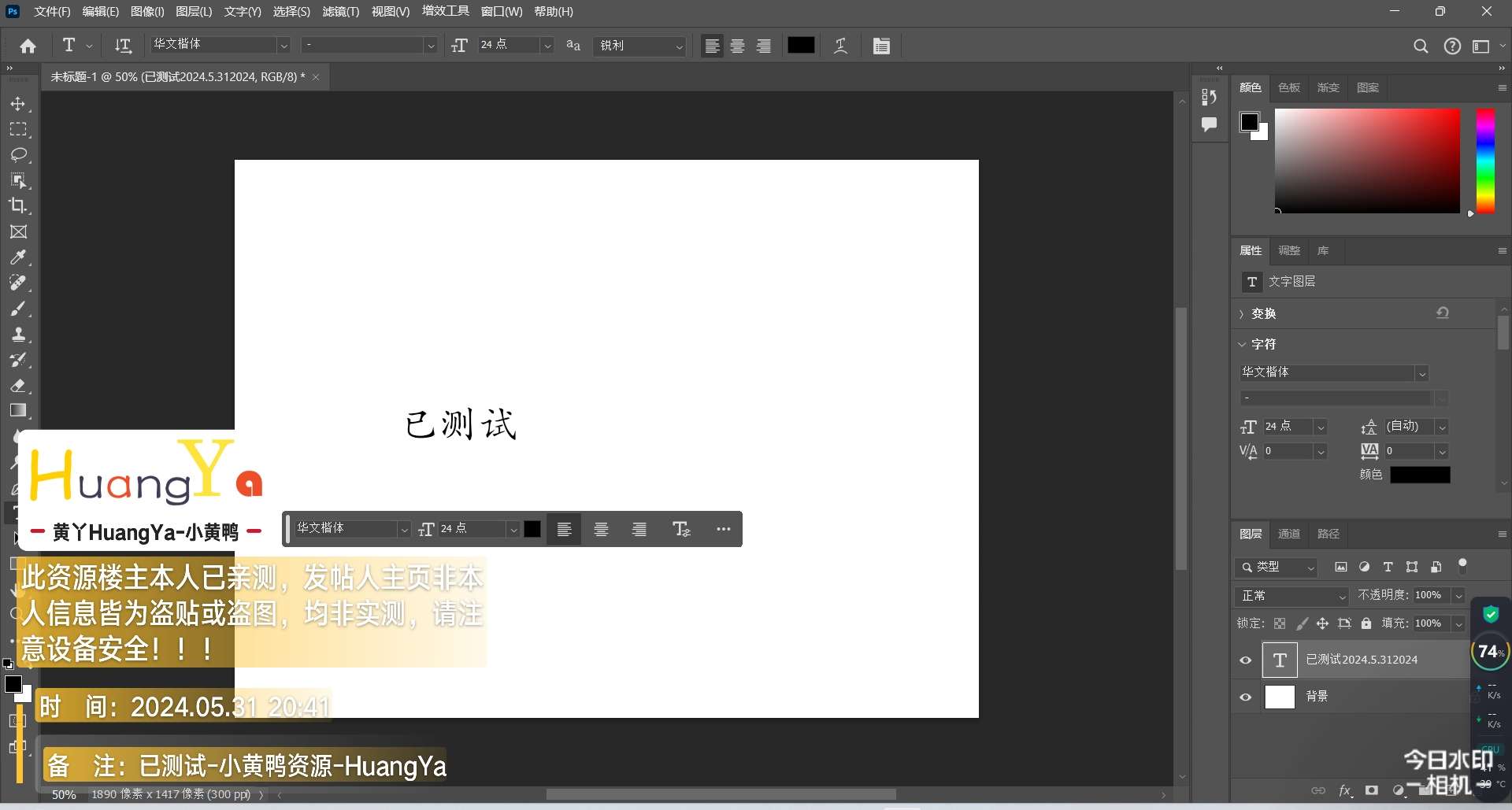Select the Move tool

pyautogui.click(x=18, y=104)
